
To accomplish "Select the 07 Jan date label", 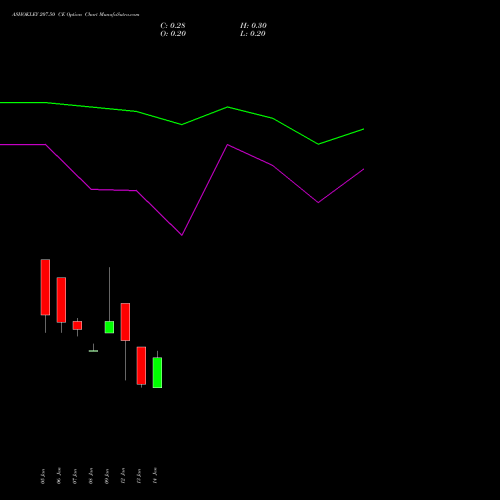I will [x=75, y=476].
